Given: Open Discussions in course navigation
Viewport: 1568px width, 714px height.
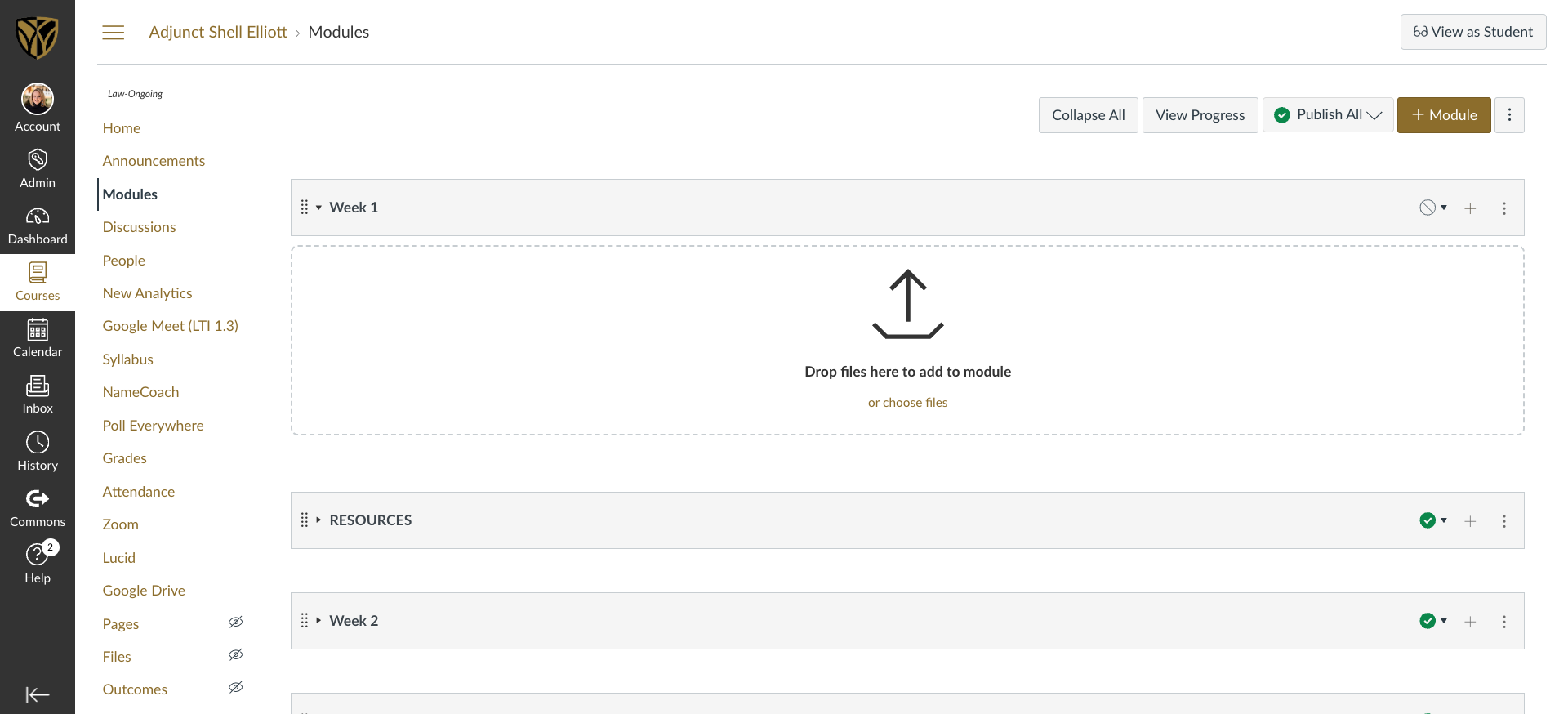Looking at the screenshot, I should click(139, 227).
